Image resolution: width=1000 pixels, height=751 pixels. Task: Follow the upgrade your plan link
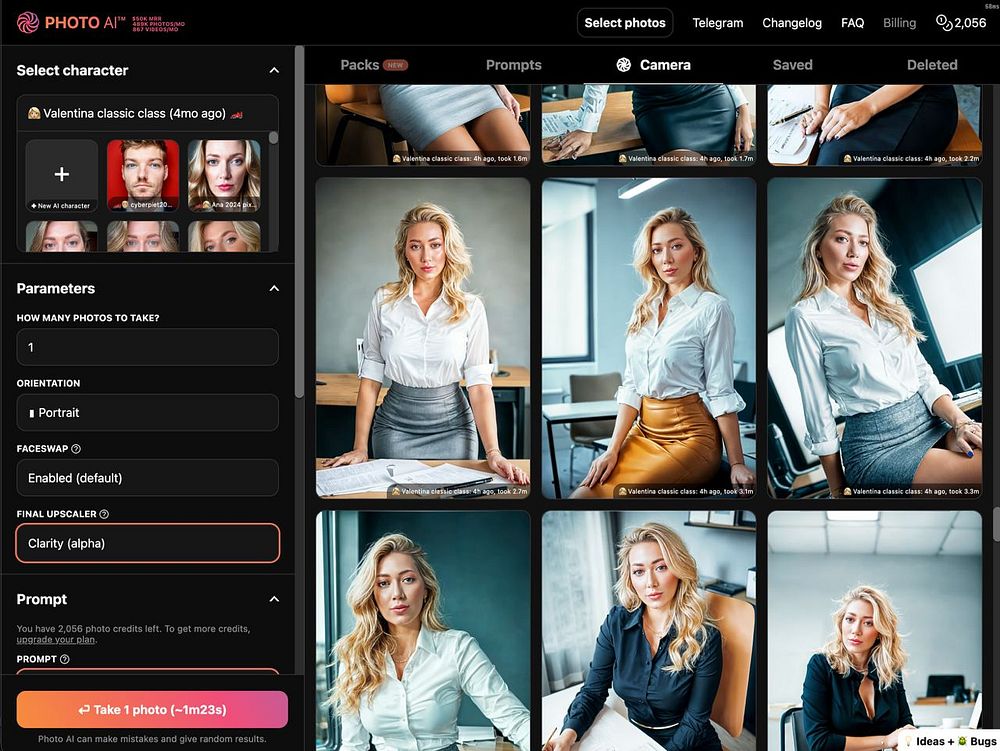(x=56, y=639)
